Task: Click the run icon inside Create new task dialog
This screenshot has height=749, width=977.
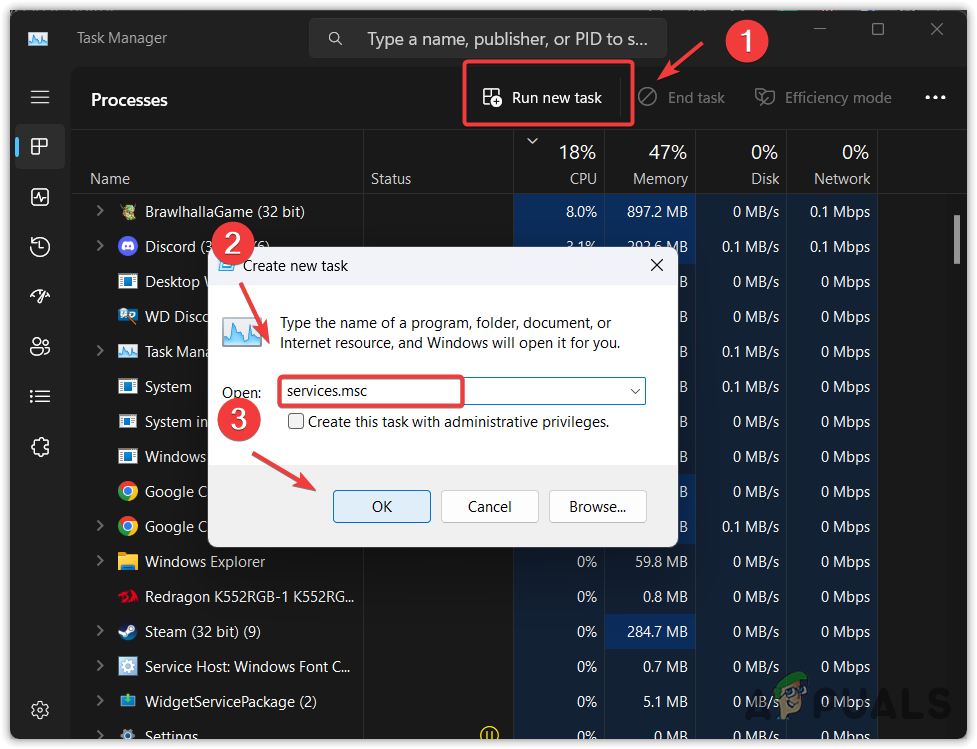Action: 242,332
